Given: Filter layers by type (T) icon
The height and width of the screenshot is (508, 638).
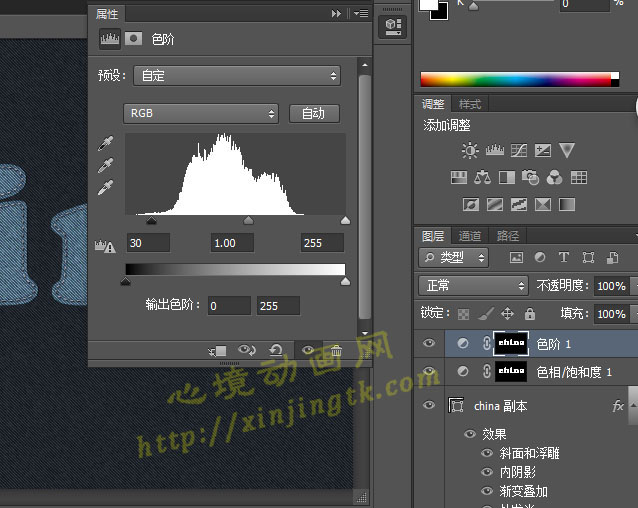Looking at the screenshot, I should [x=564, y=257].
